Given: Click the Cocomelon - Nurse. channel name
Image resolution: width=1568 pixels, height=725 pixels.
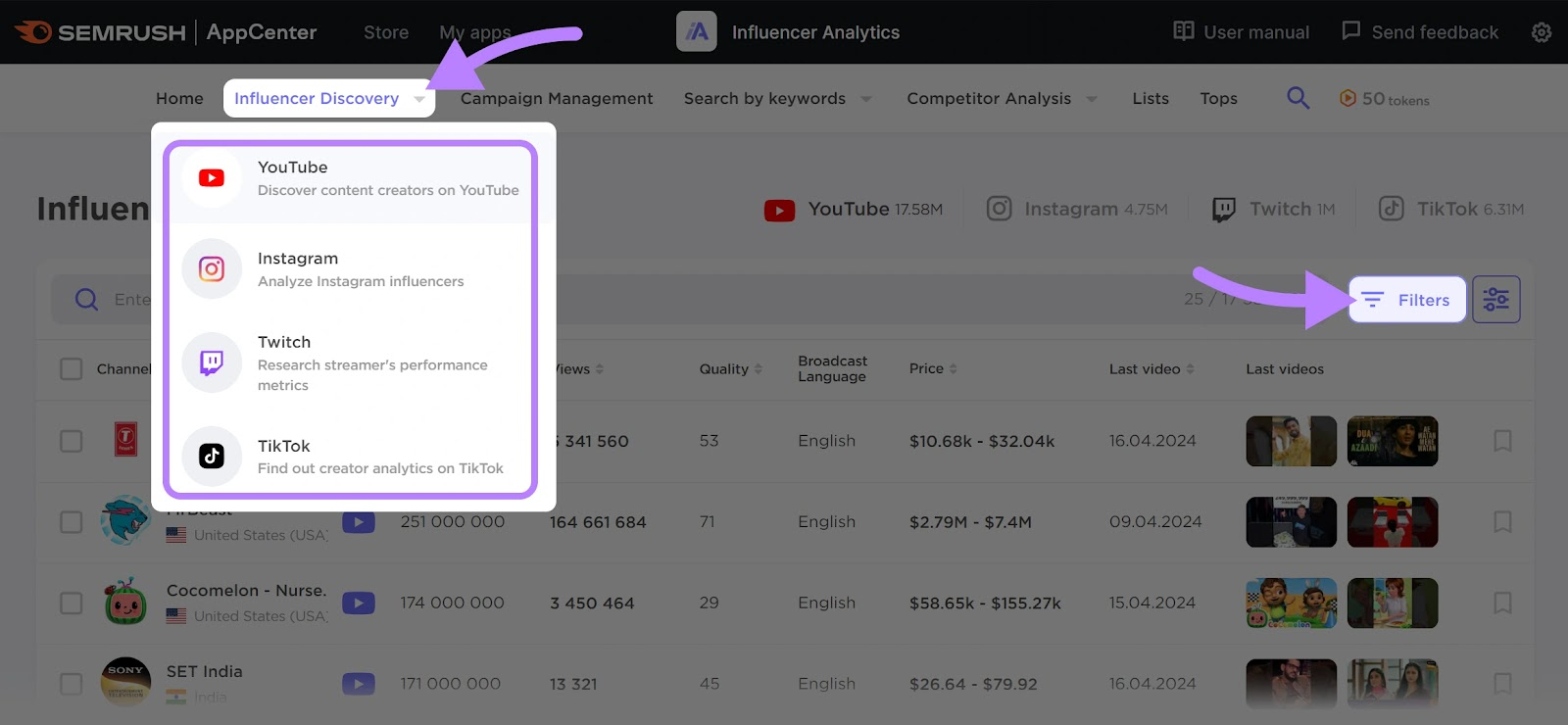Looking at the screenshot, I should (x=247, y=590).
